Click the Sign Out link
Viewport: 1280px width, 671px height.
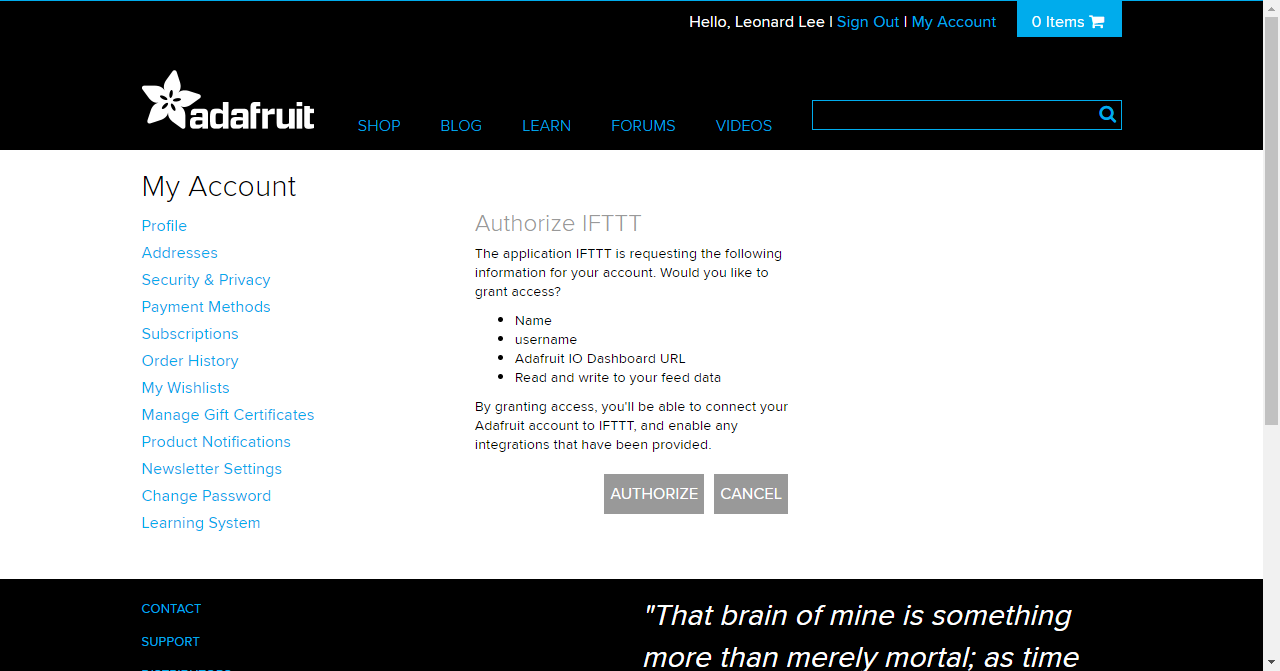coord(868,22)
